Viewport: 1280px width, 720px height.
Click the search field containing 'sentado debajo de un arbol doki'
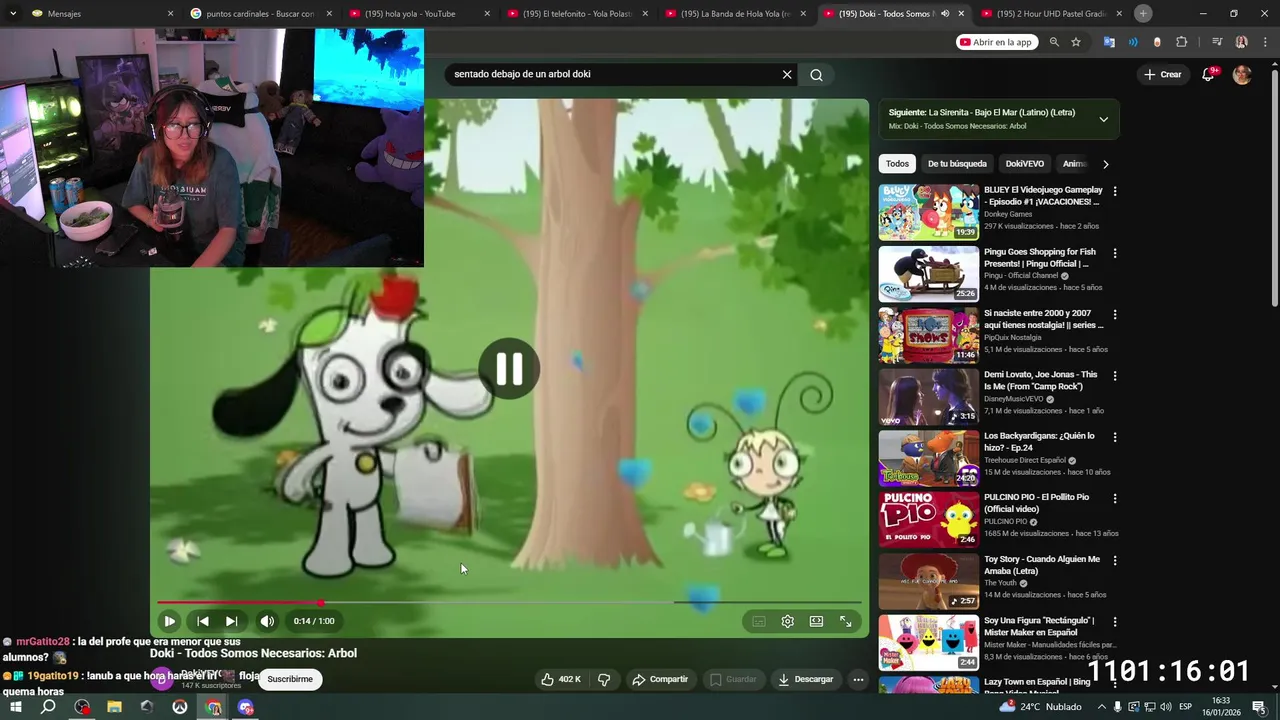point(610,74)
